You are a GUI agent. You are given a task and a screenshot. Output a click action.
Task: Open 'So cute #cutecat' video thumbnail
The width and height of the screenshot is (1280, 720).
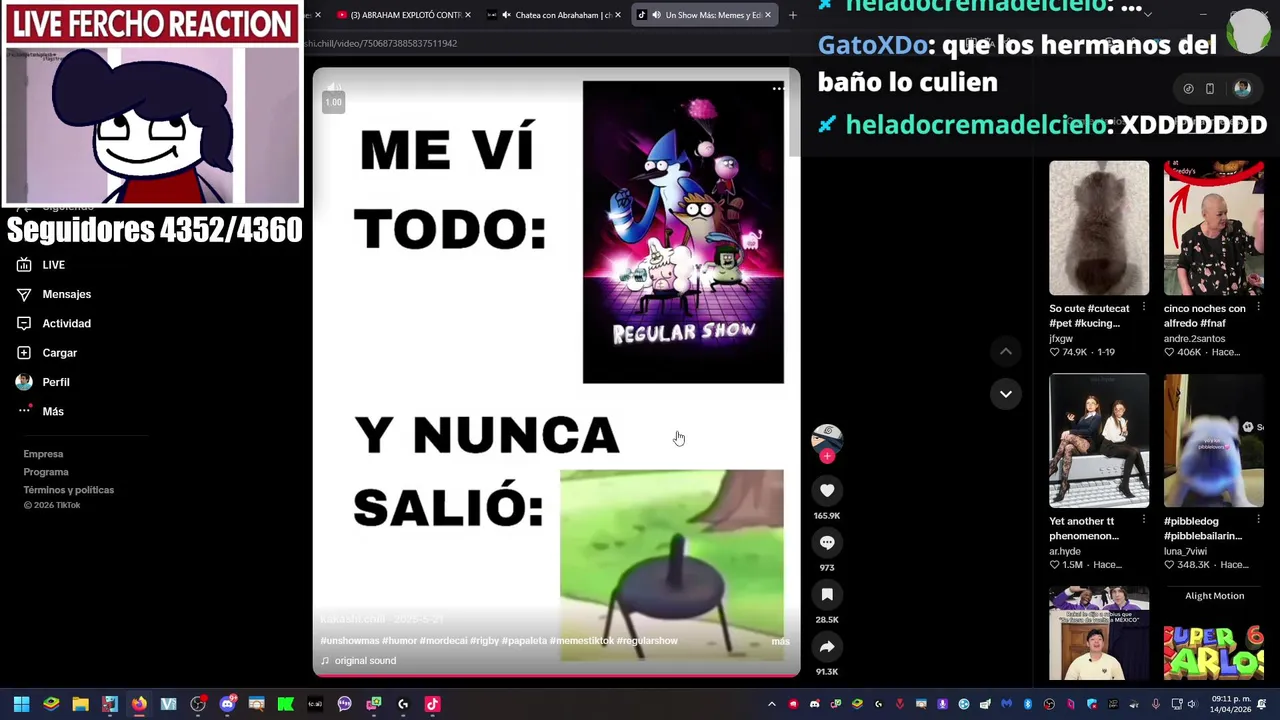coord(1099,228)
